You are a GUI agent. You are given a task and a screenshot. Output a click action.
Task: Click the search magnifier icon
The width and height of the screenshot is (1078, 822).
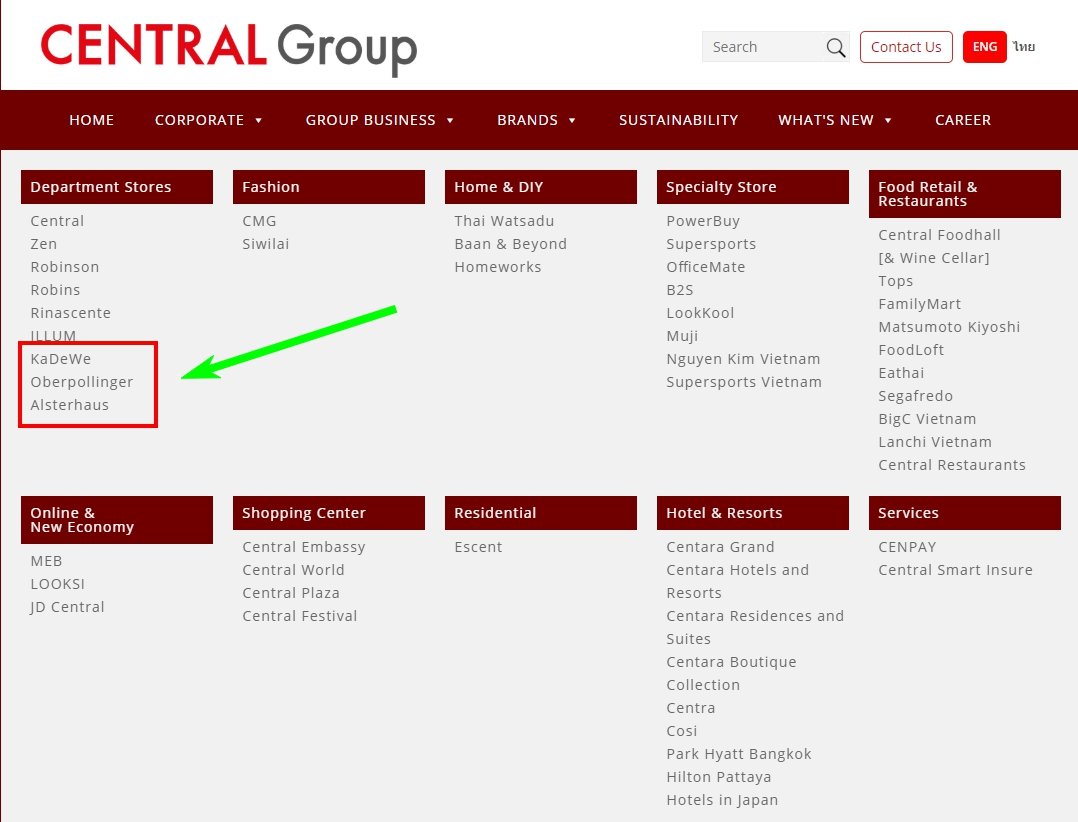click(835, 47)
